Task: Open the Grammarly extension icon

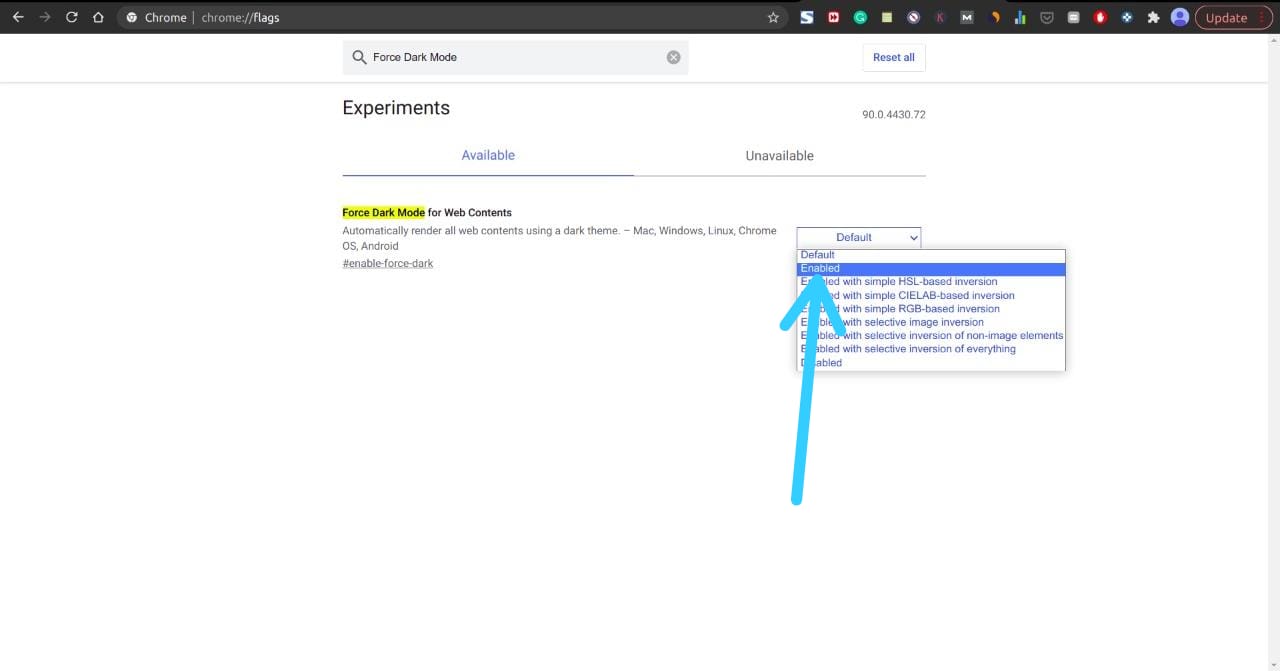Action: [x=860, y=17]
